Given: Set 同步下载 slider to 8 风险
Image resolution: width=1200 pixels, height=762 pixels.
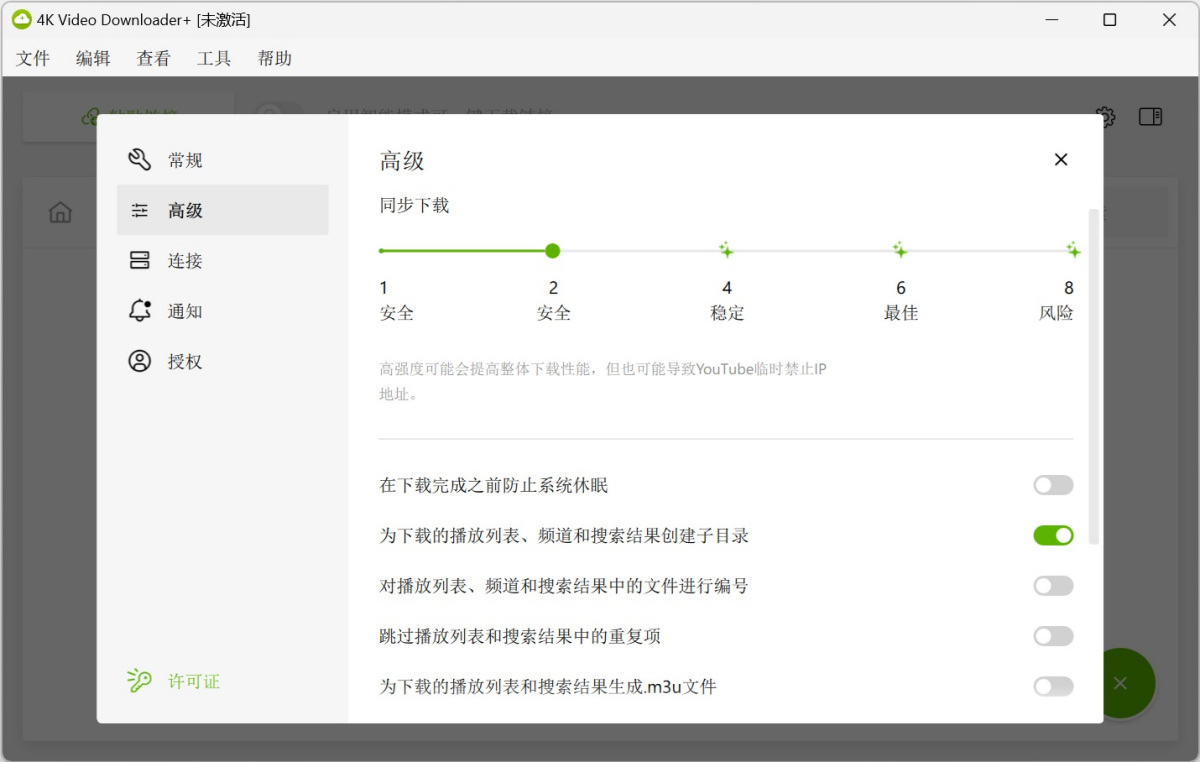Looking at the screenshot, I should click(x=1072, y=250).
